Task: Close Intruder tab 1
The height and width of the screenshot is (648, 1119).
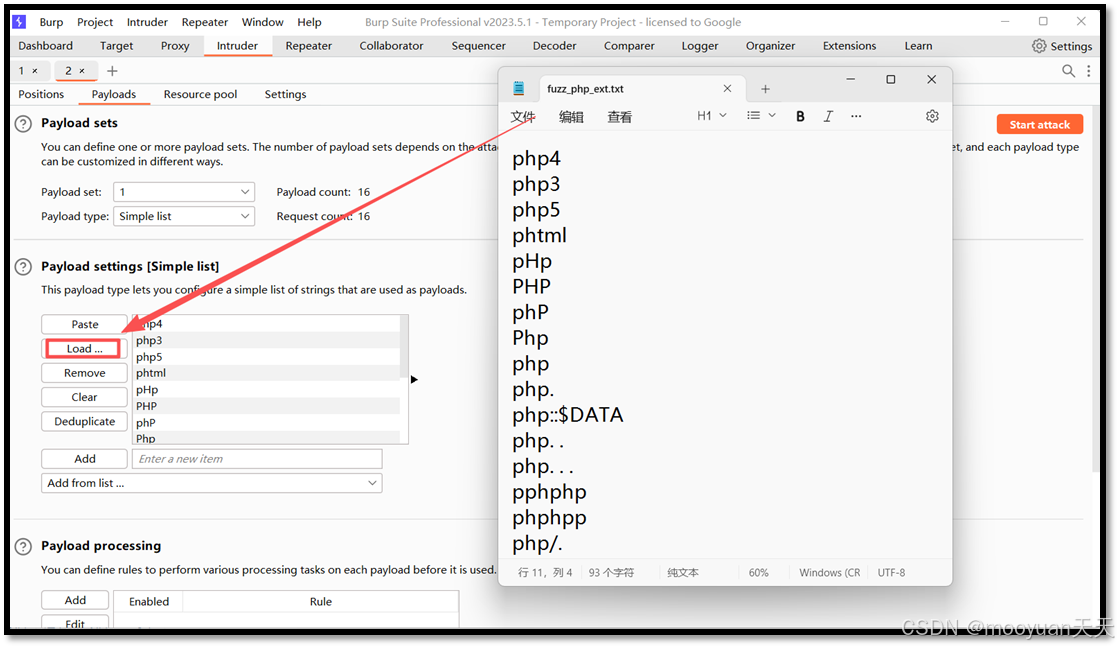Action: point(34,71)
